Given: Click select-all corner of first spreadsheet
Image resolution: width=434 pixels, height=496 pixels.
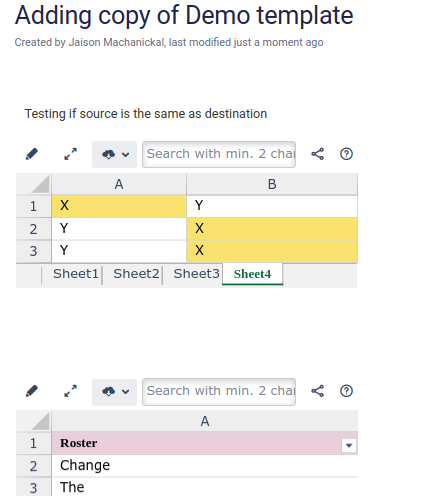Looking at the screenshot, I should pyautogui.click(x=34, y=184).
